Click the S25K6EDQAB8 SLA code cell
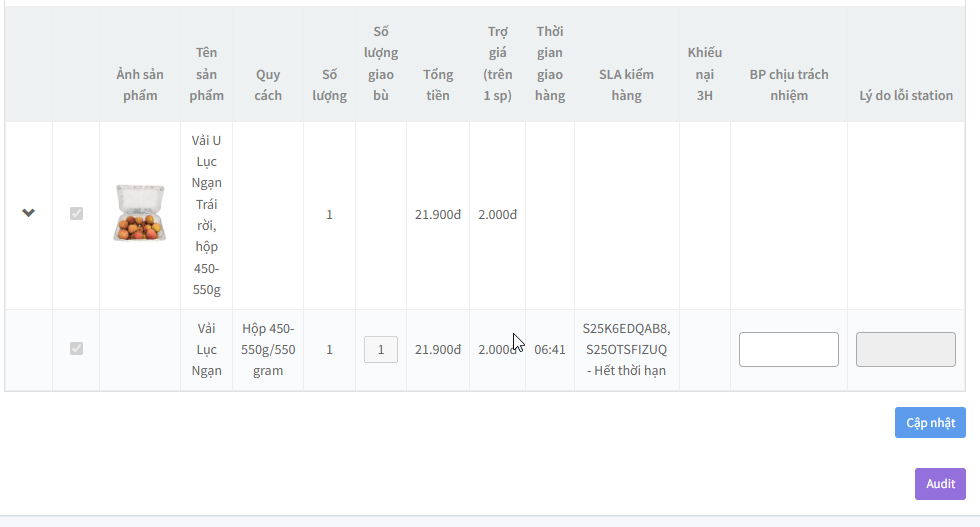The height and width of the screenshot is (527, 980). pyautogui.click(x=626, y=349)
